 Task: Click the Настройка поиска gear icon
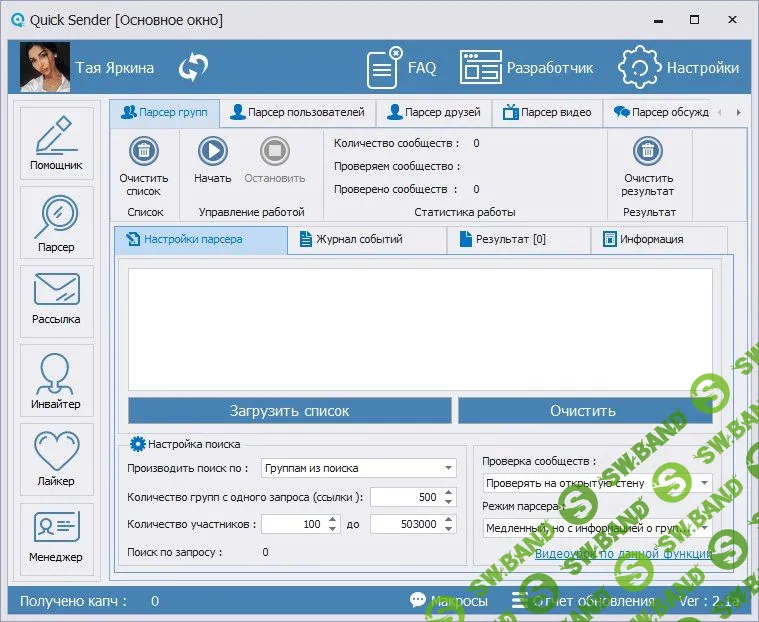pyautogui.click(x=137, y=444)
